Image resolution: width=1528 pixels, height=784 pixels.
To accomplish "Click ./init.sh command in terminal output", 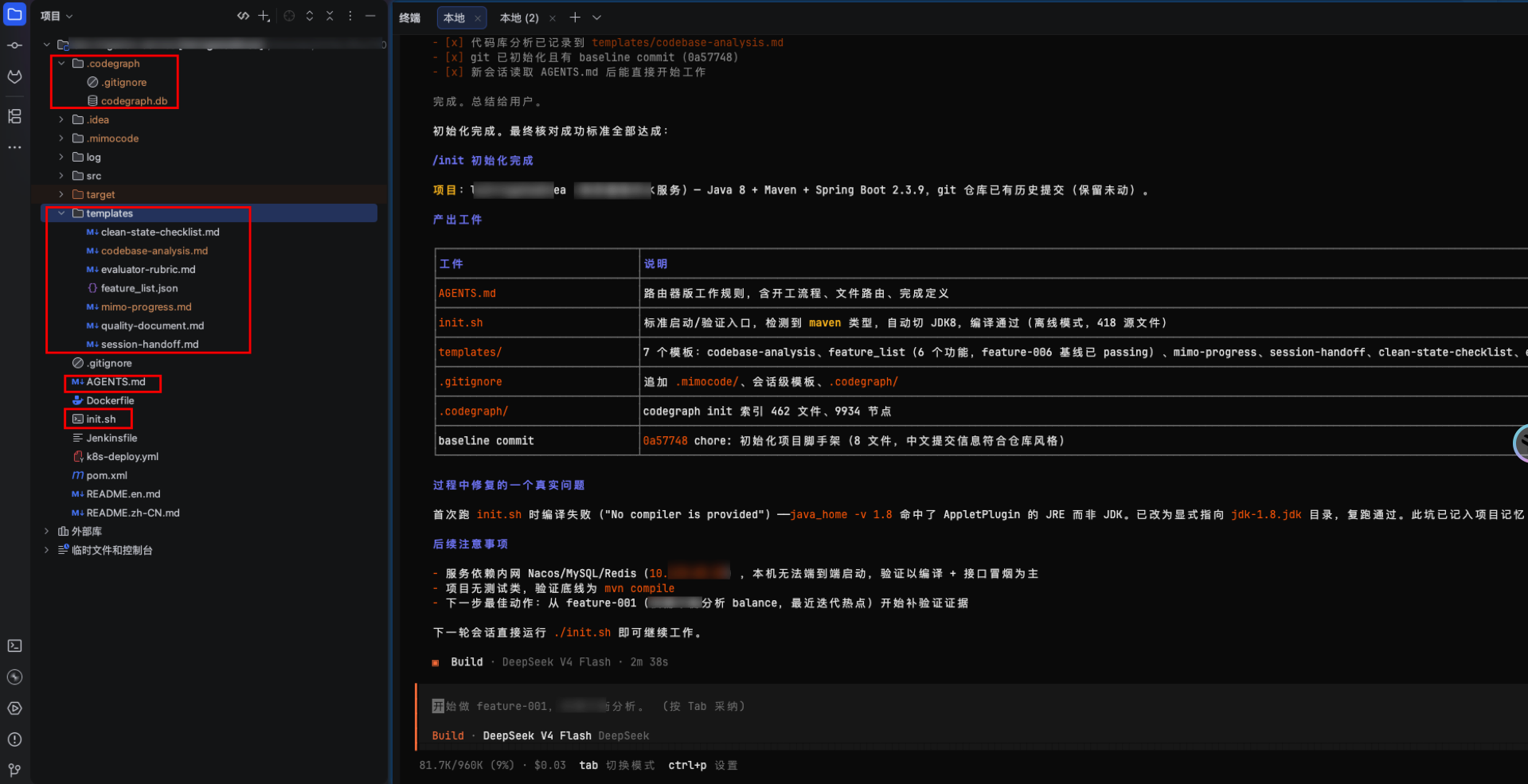I will point(582,633).
